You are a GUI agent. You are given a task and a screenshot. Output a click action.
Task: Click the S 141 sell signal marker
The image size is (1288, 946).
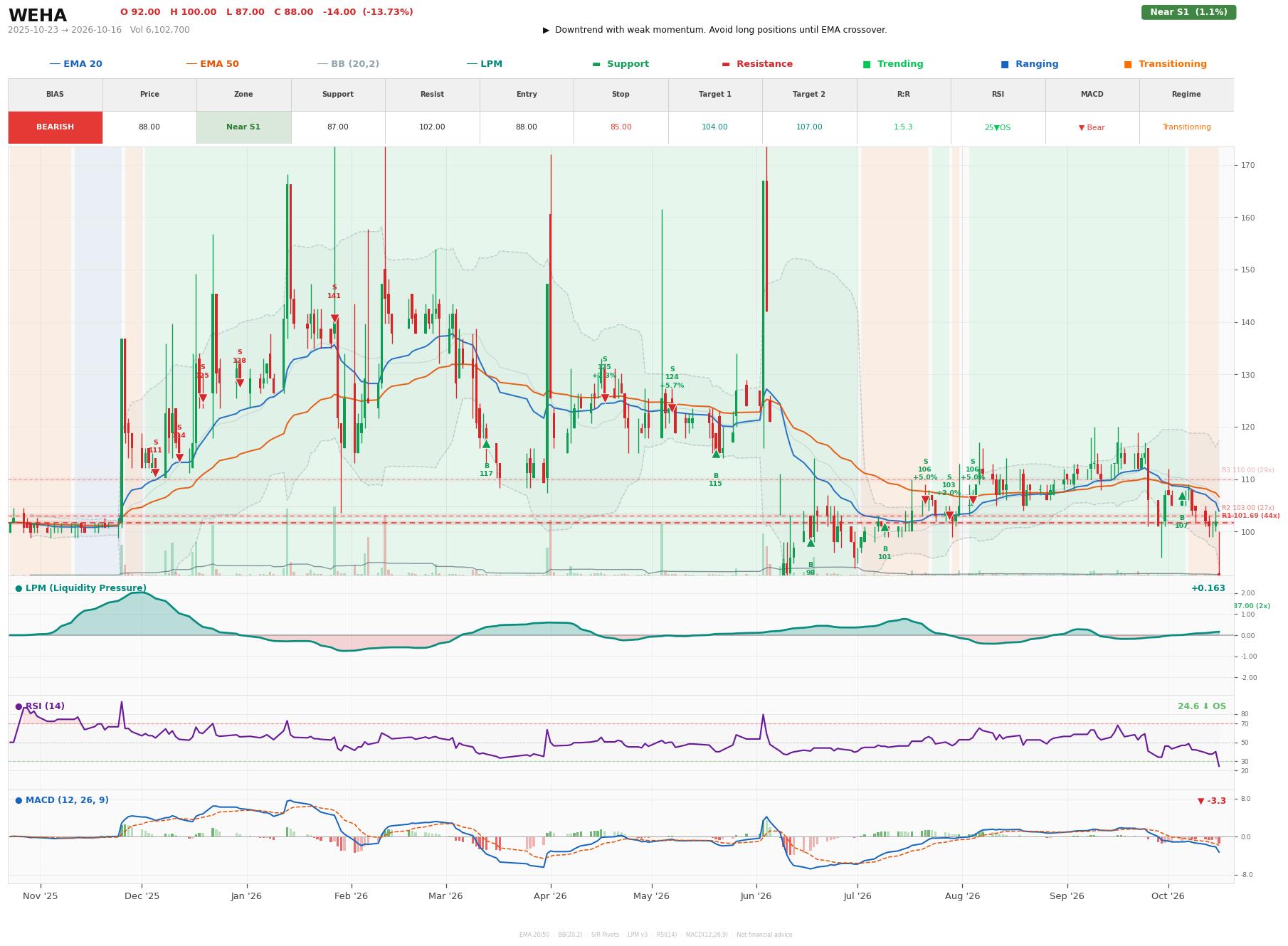point(334,319)
